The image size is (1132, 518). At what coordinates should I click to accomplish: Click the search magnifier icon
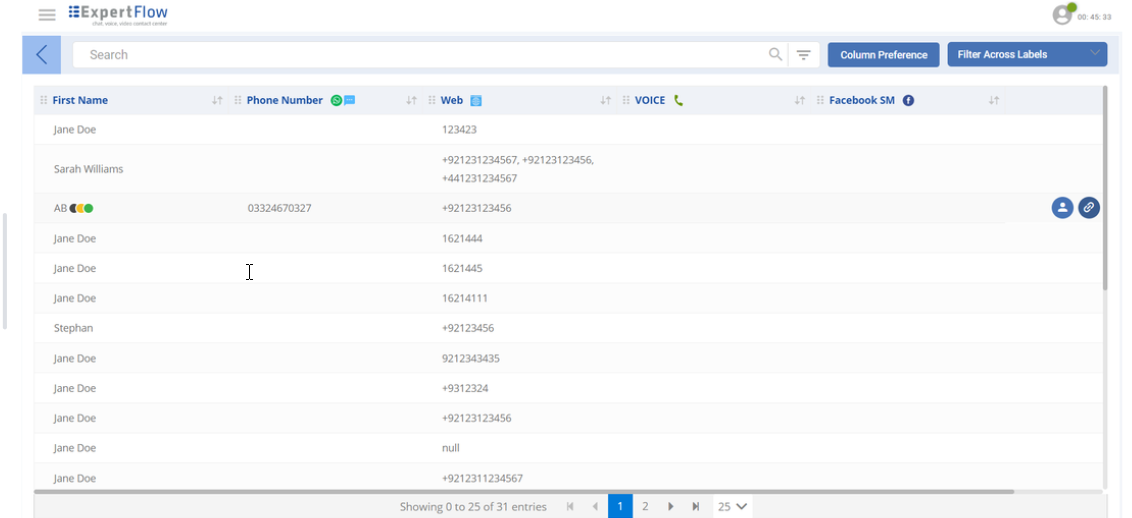point(775,55)
